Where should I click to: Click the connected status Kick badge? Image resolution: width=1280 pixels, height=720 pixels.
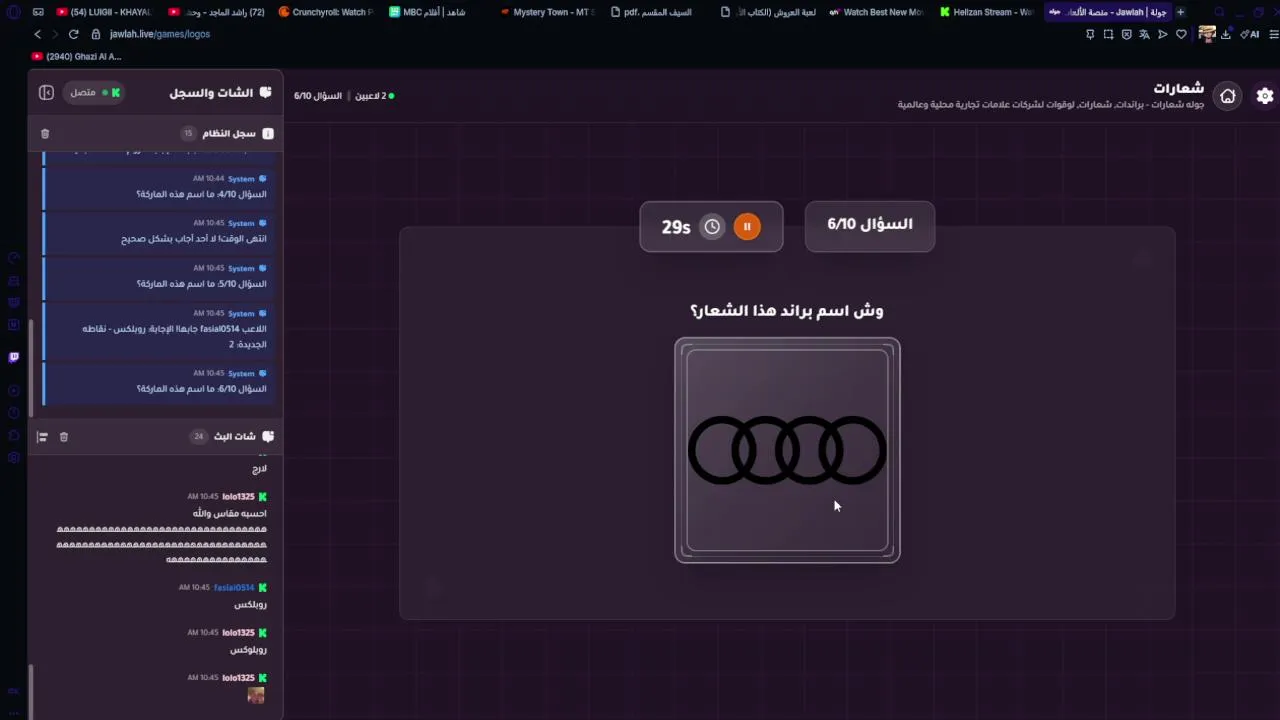[x=95, y=92]
